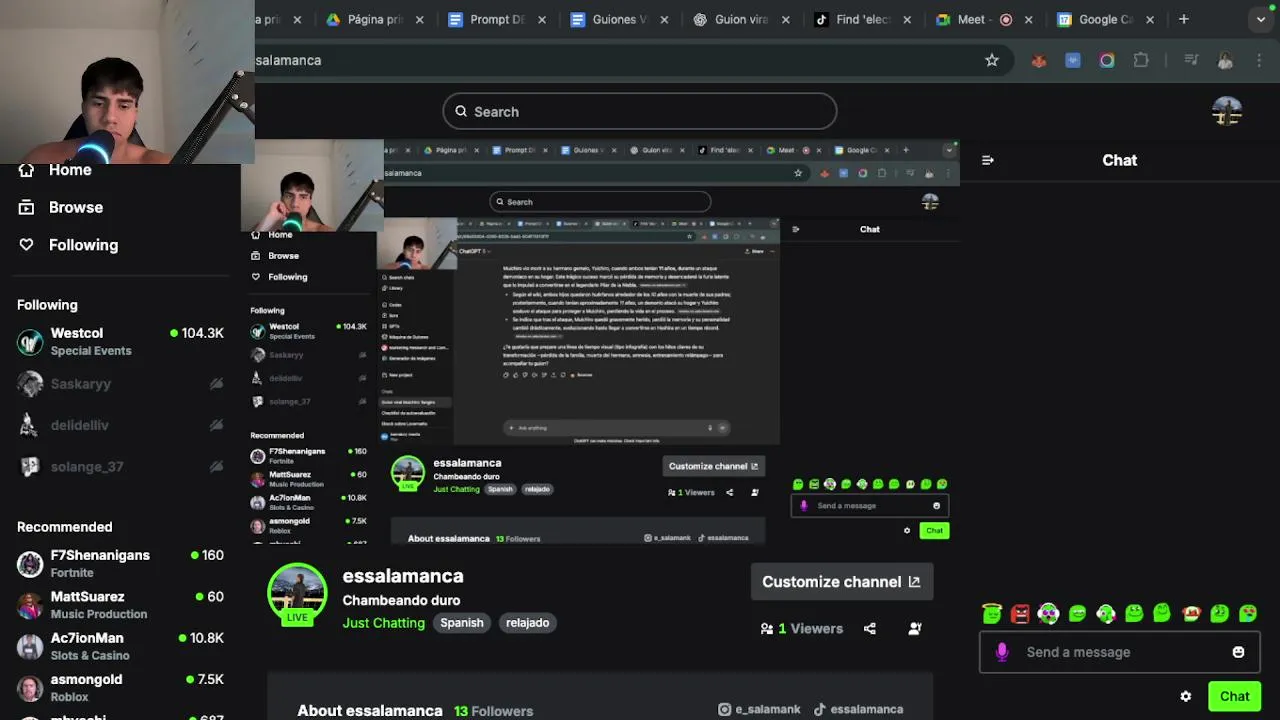1280x720 pixels.
Task: Click the relajado tag
Action: 527,623
